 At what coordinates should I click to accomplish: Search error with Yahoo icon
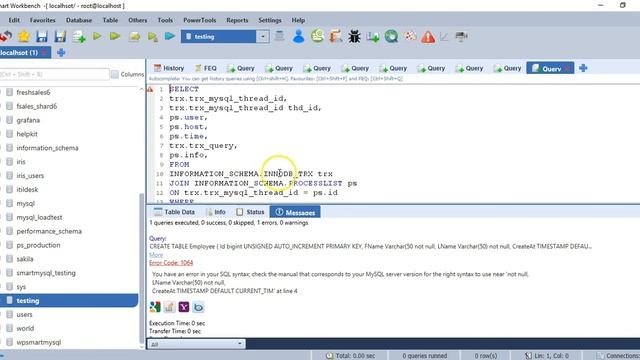[x=184, y=307]
